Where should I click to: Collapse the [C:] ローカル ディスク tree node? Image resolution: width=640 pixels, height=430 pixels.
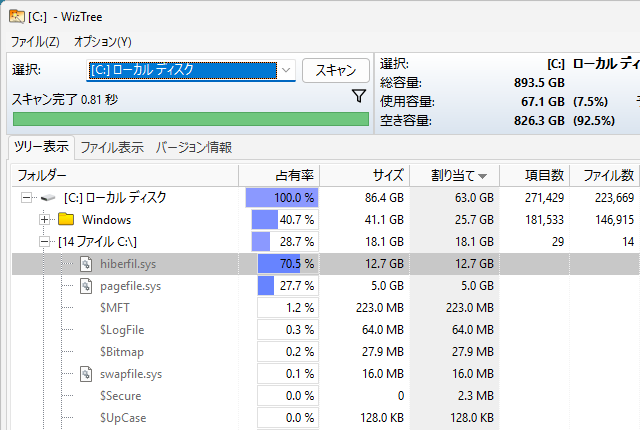pyautogui.click(x=26, y=198)
